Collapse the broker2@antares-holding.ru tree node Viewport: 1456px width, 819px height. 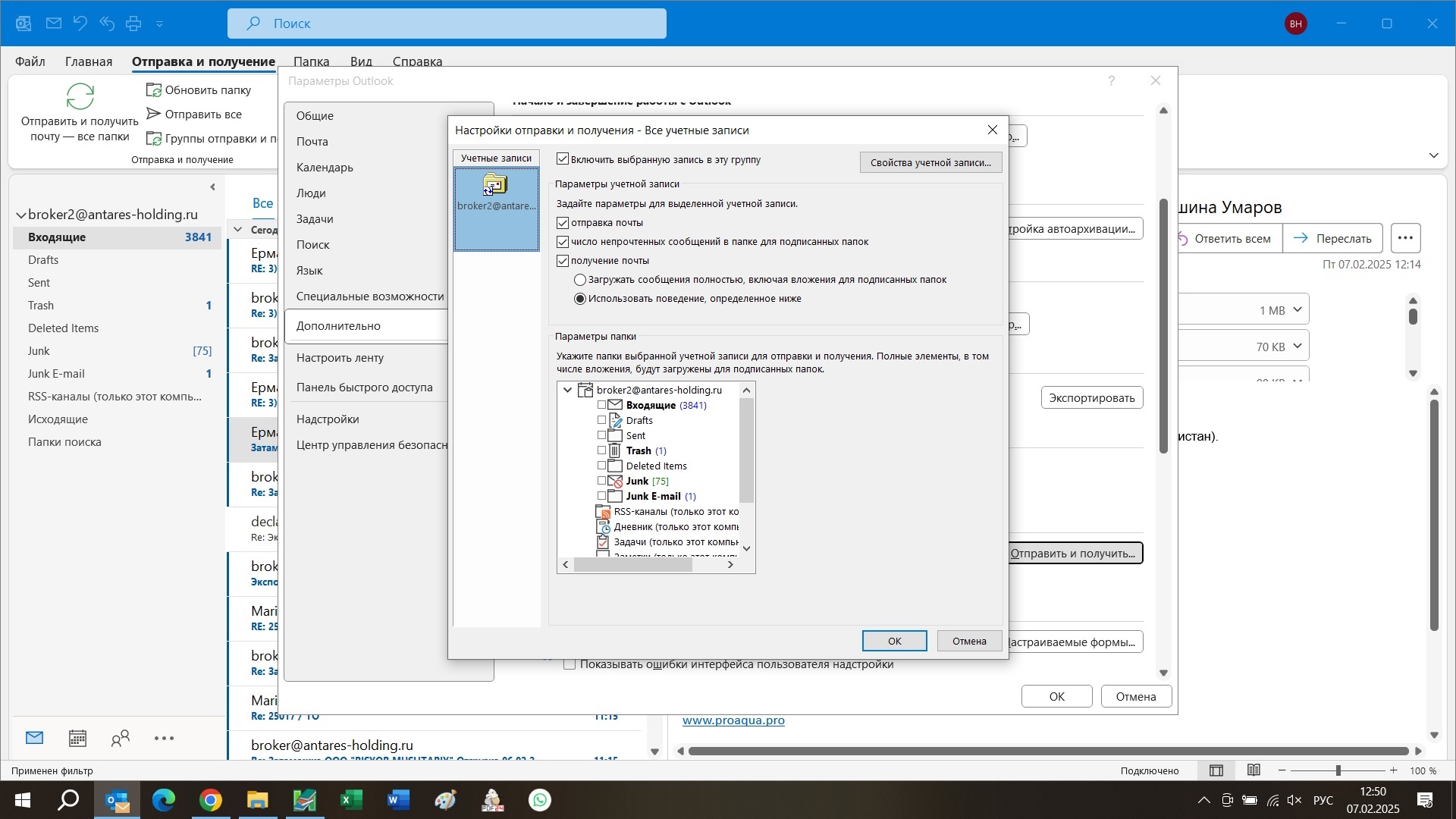(x=568, y=390)
